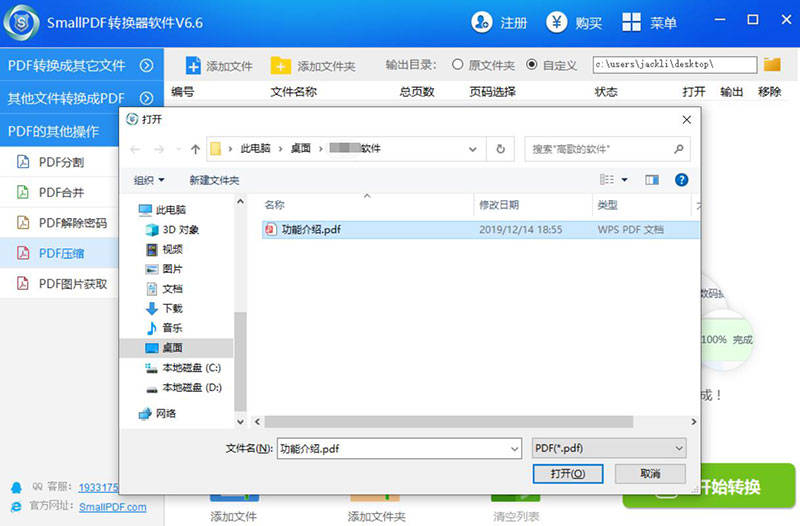800x526 pixels.
Task: Open the 组织 dropdown menu
Action: coord(149,180)
